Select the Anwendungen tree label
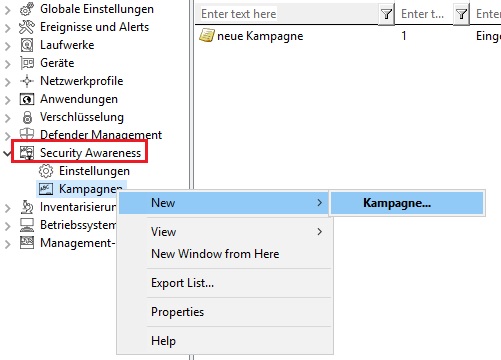This screenshot has width=501, height=360. (x=79, y=99)
